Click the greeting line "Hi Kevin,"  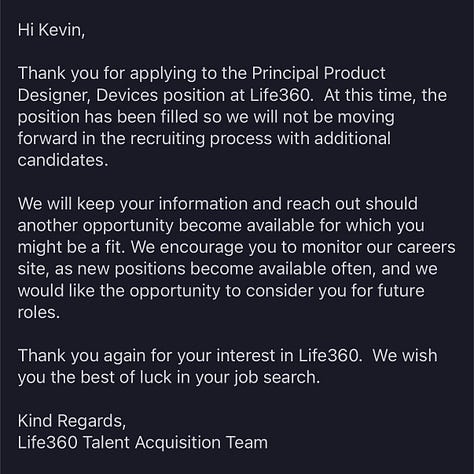(51, 30)
